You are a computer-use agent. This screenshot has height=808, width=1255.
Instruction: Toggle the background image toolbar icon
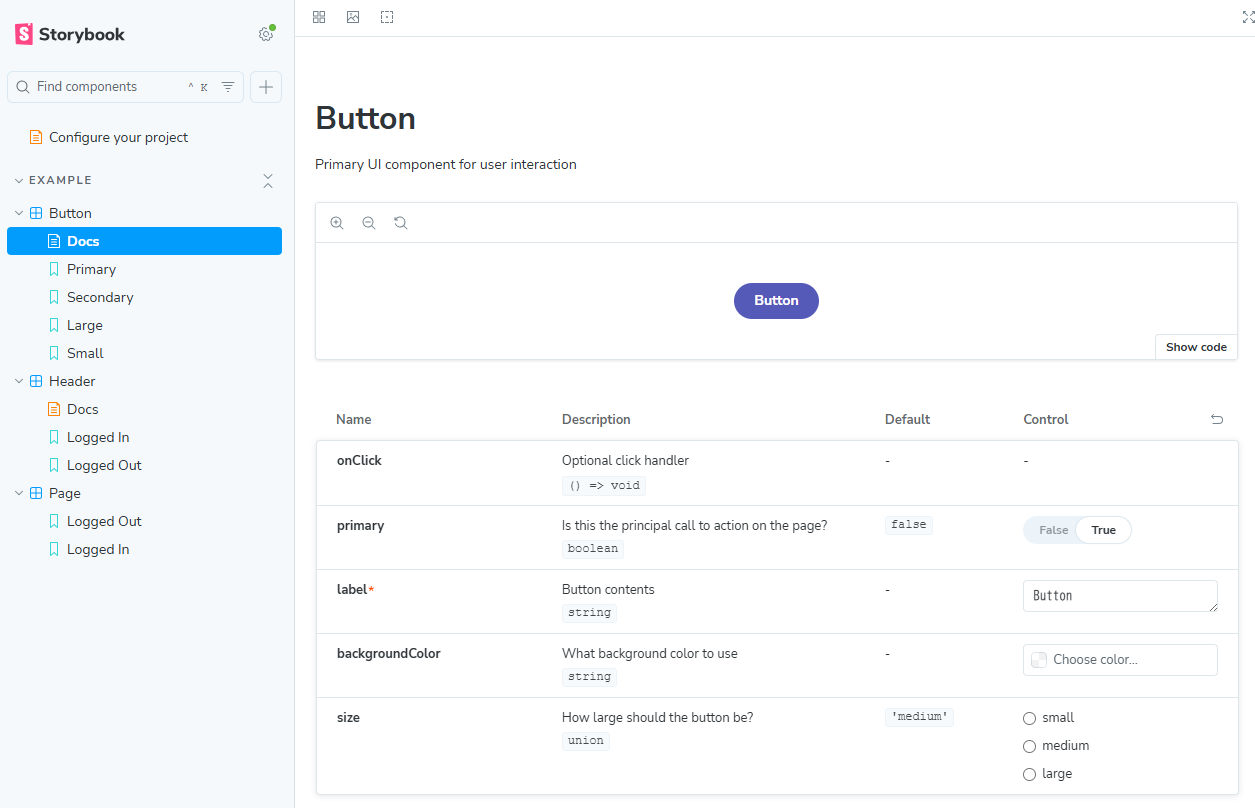[353, 17]
